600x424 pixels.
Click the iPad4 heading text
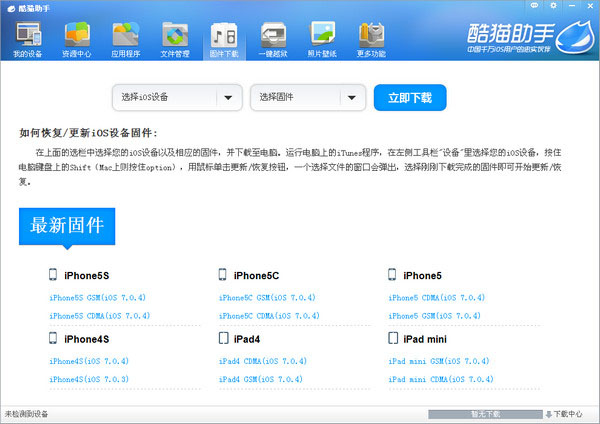247,339
